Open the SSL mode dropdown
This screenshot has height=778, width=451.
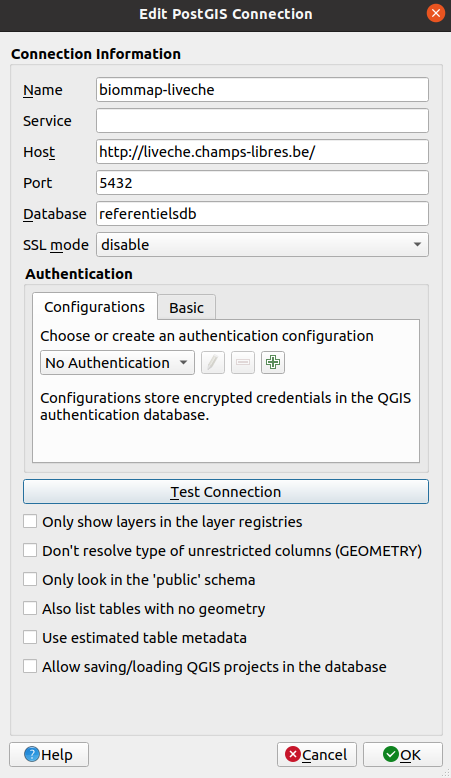click(x=262, y=245)
